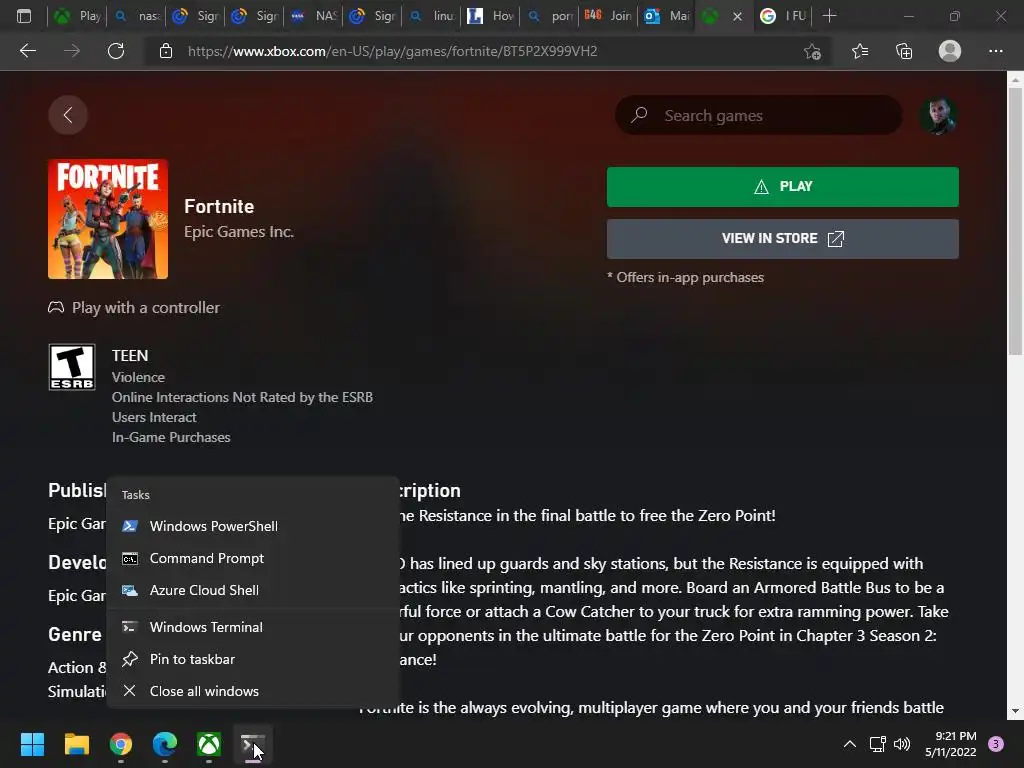Screen dimensions: 1024x768
Task: Open the Windows Start button
Action: [32, 744]
